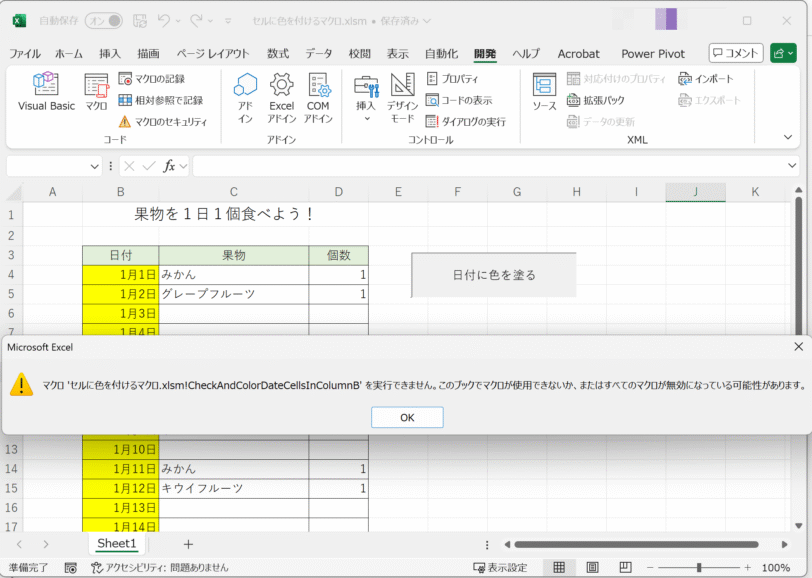Close the Microsoft Excel error dialog
This screenshot has width=812, height=578.
pos(799,346)
